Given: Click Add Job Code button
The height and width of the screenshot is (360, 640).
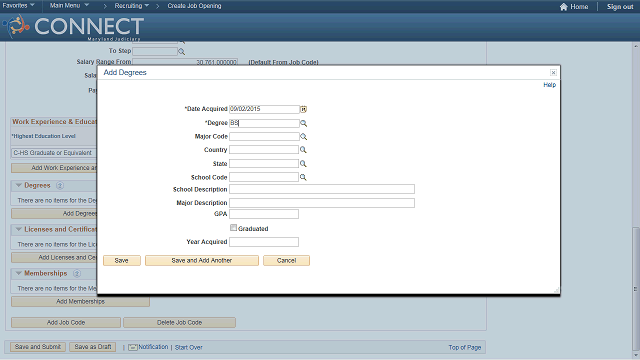Looking at the screenshot, I should point(66,322).
